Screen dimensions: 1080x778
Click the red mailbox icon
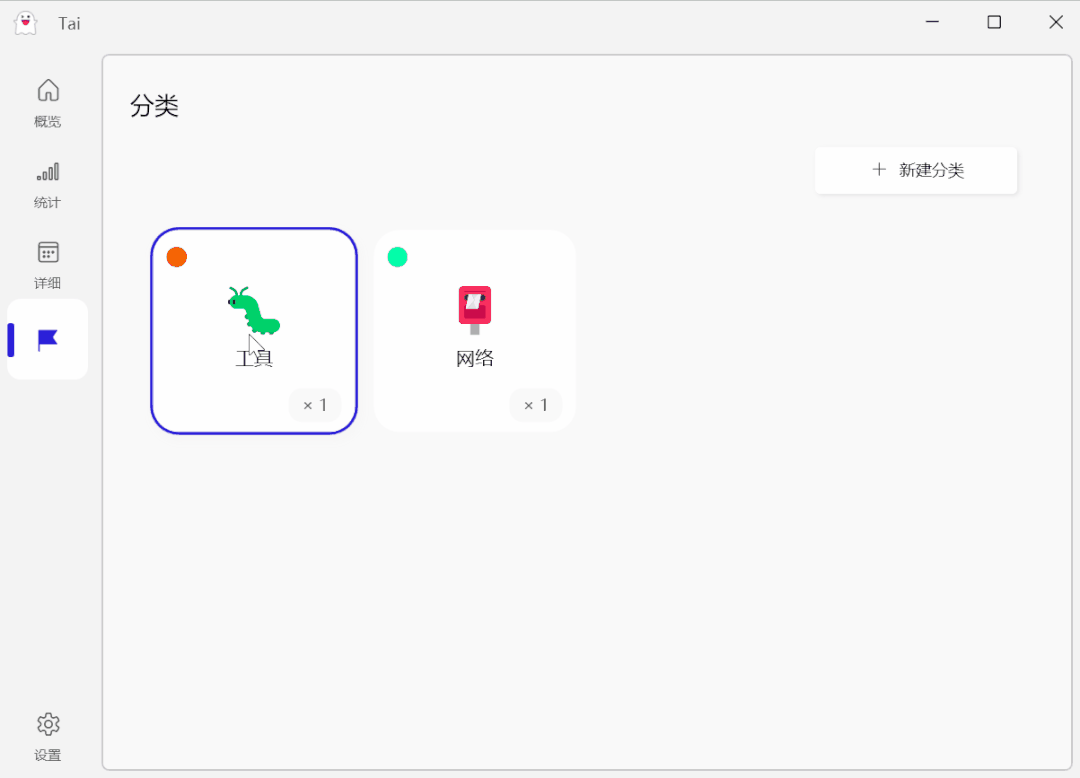(475, 309)
